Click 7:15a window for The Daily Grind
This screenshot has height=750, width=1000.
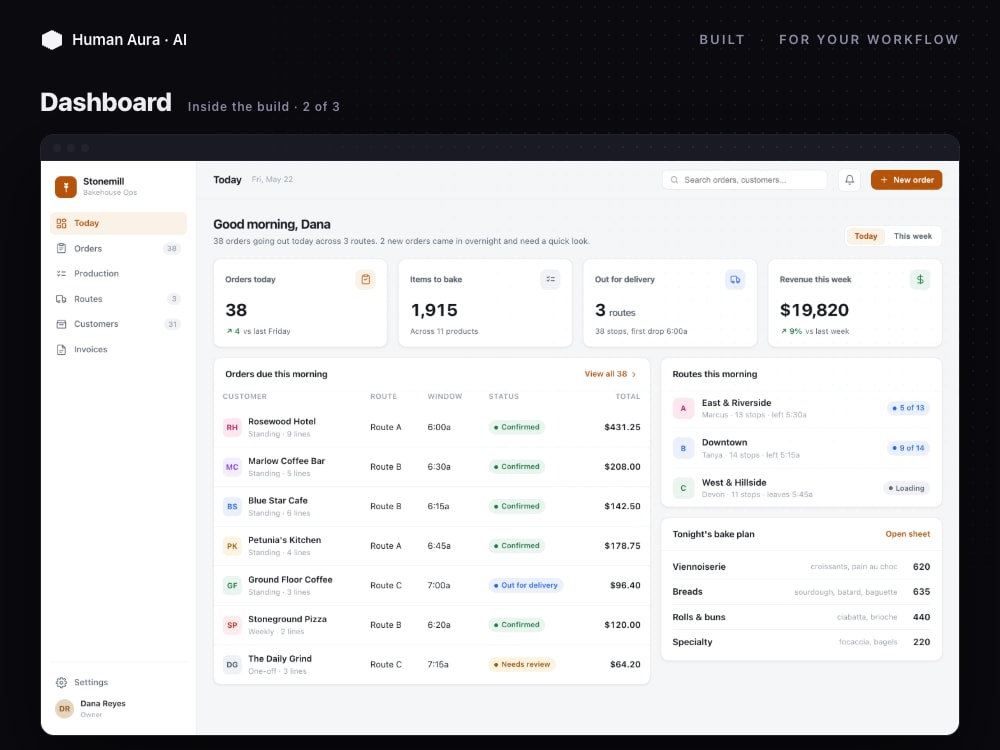pos(438,665)
